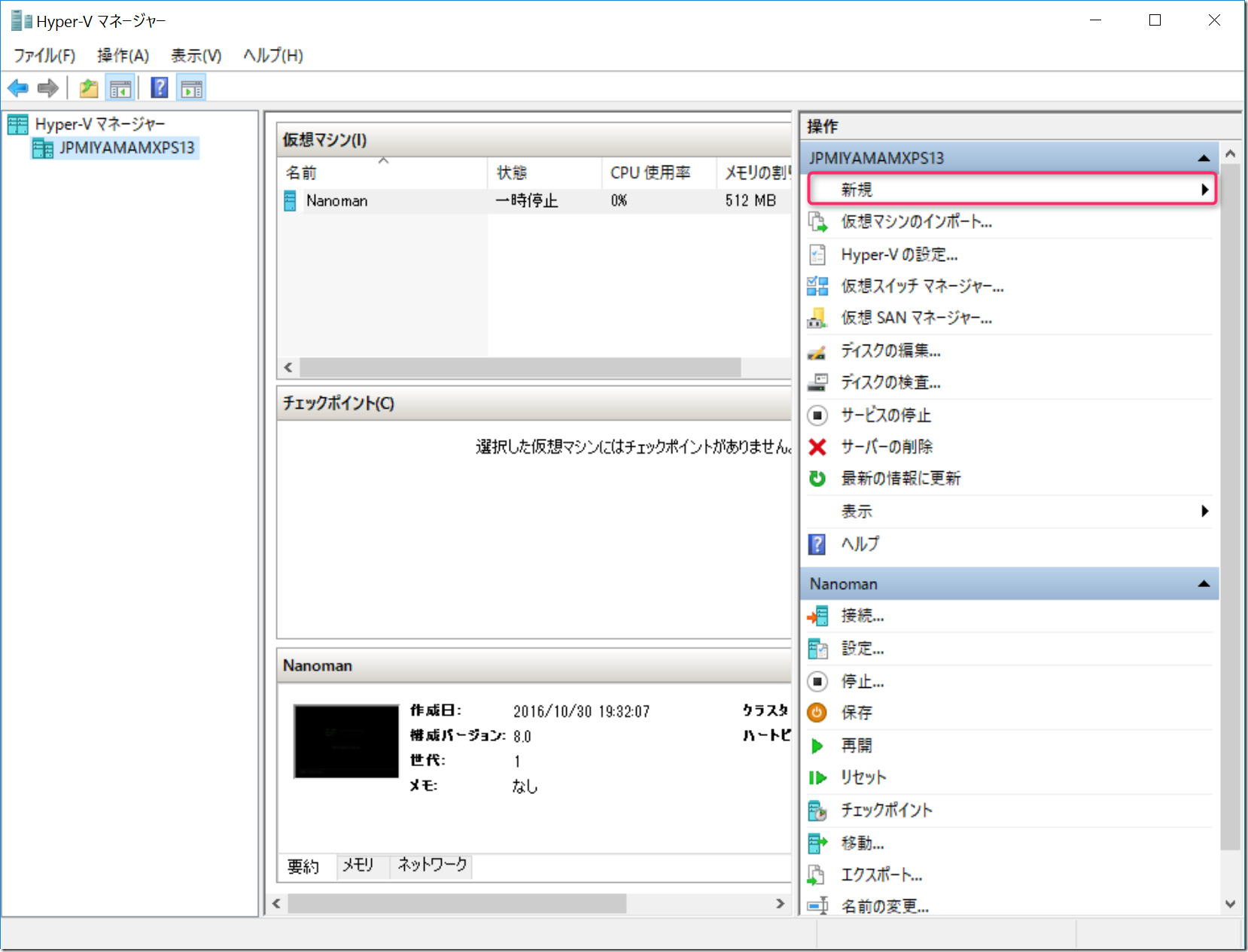Click the 停止 stop icon for Nanoman
Screen dimensions: 1248x952
click(817, 682)
